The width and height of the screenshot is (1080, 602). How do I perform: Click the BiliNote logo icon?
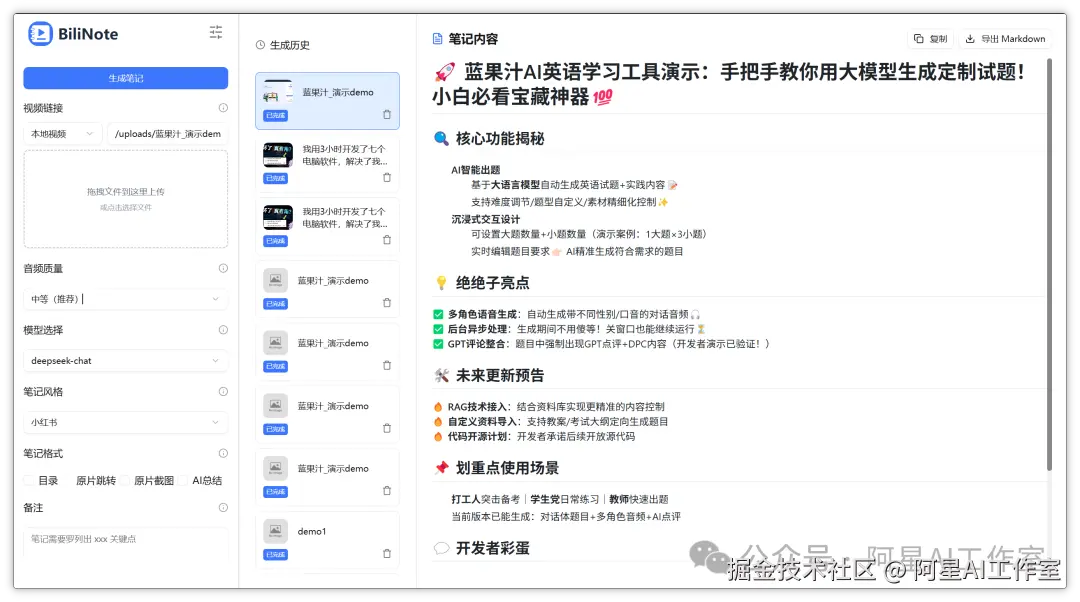coord(40,34)
